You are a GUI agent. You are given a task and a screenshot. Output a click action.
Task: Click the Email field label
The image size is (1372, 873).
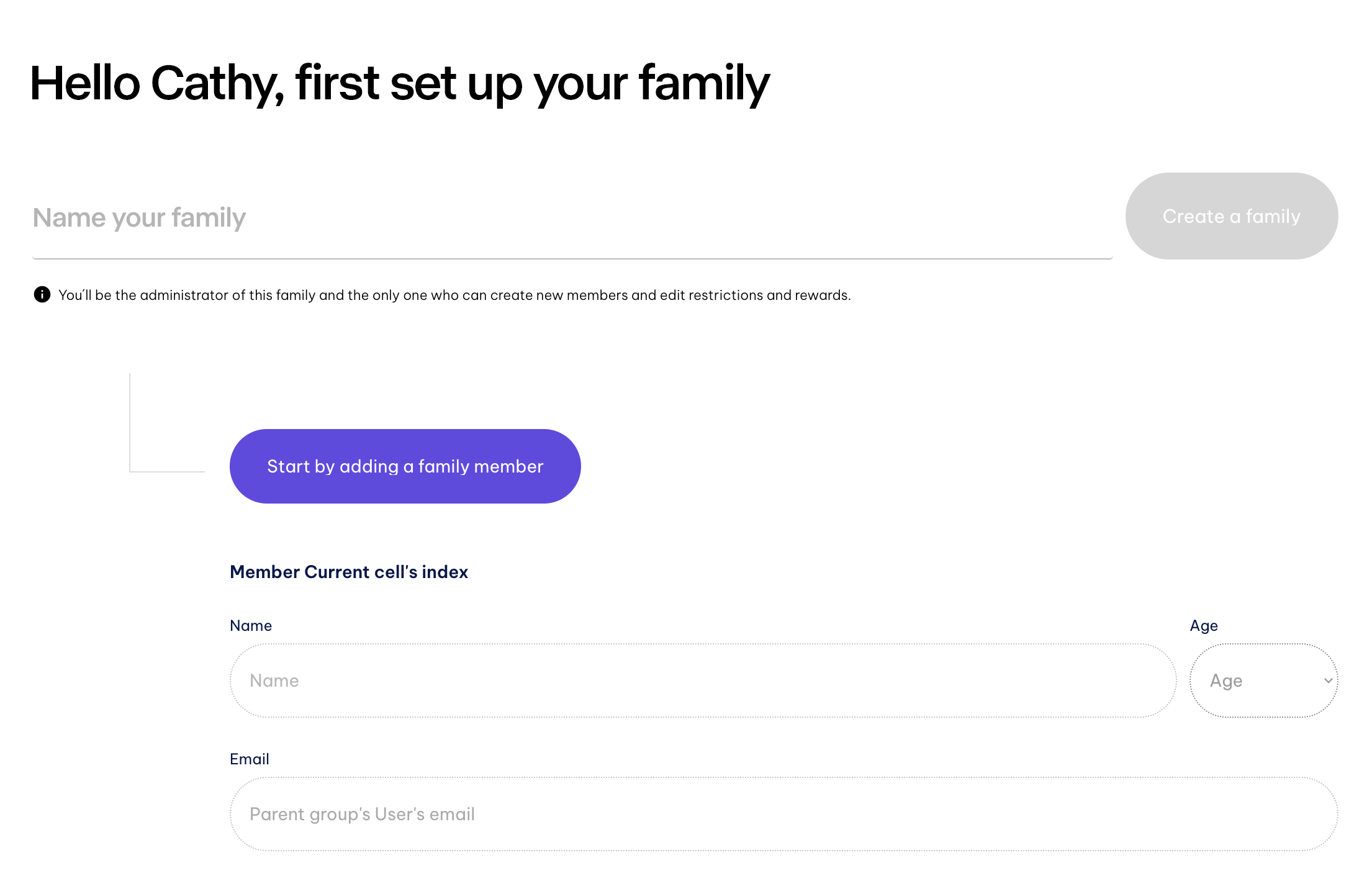coord(250,759)
